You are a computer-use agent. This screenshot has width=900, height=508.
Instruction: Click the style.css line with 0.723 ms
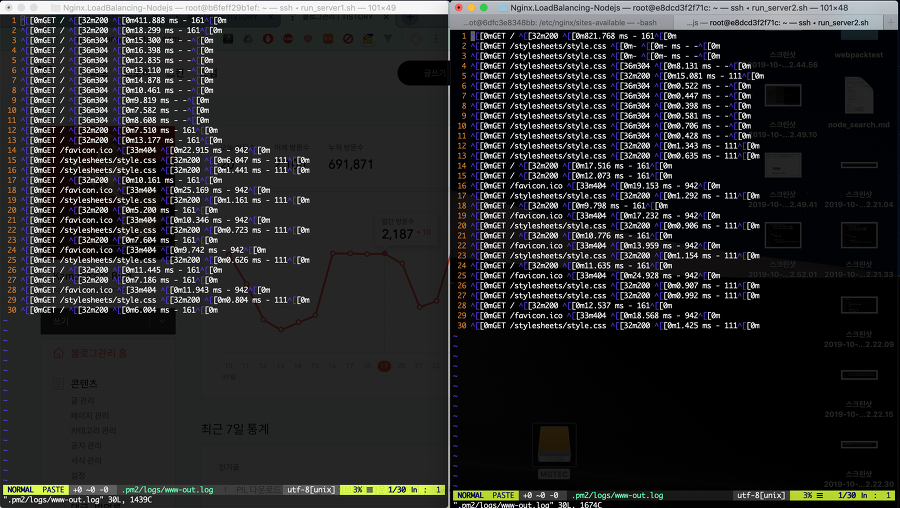click(x=165, y=230)
